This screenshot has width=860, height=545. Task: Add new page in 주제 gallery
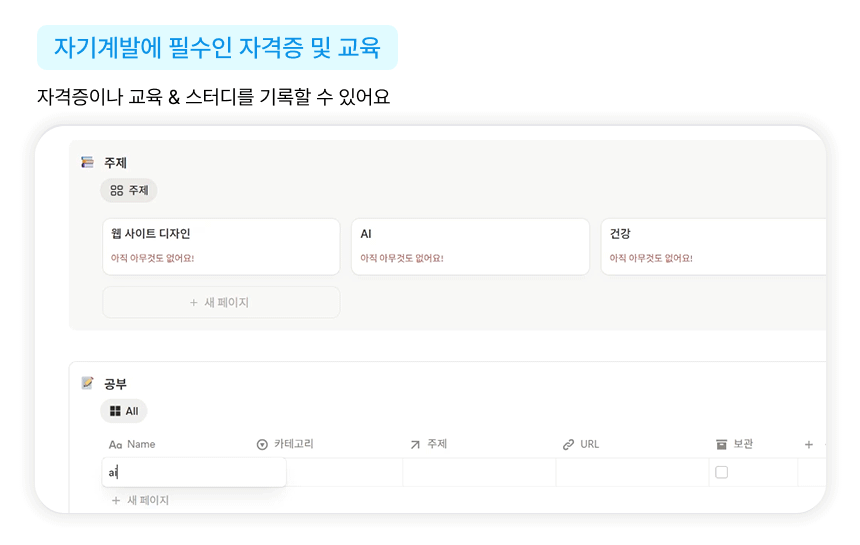[221, 302]
